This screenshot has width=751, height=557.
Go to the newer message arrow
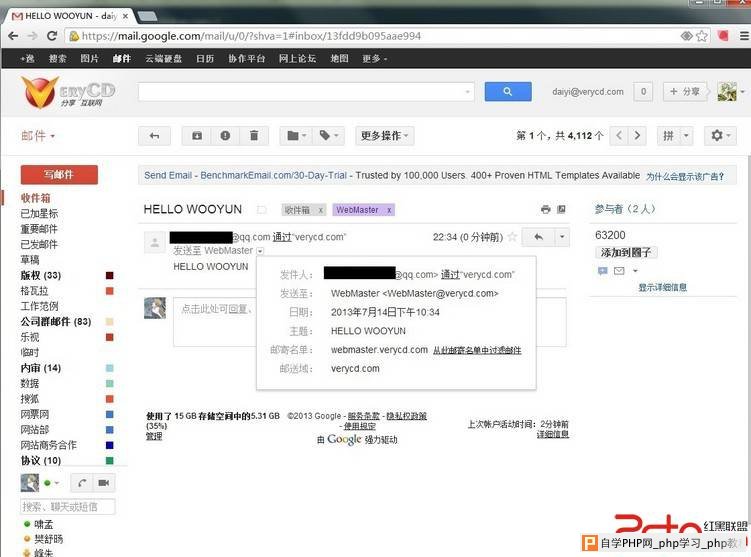pos(619,136)
